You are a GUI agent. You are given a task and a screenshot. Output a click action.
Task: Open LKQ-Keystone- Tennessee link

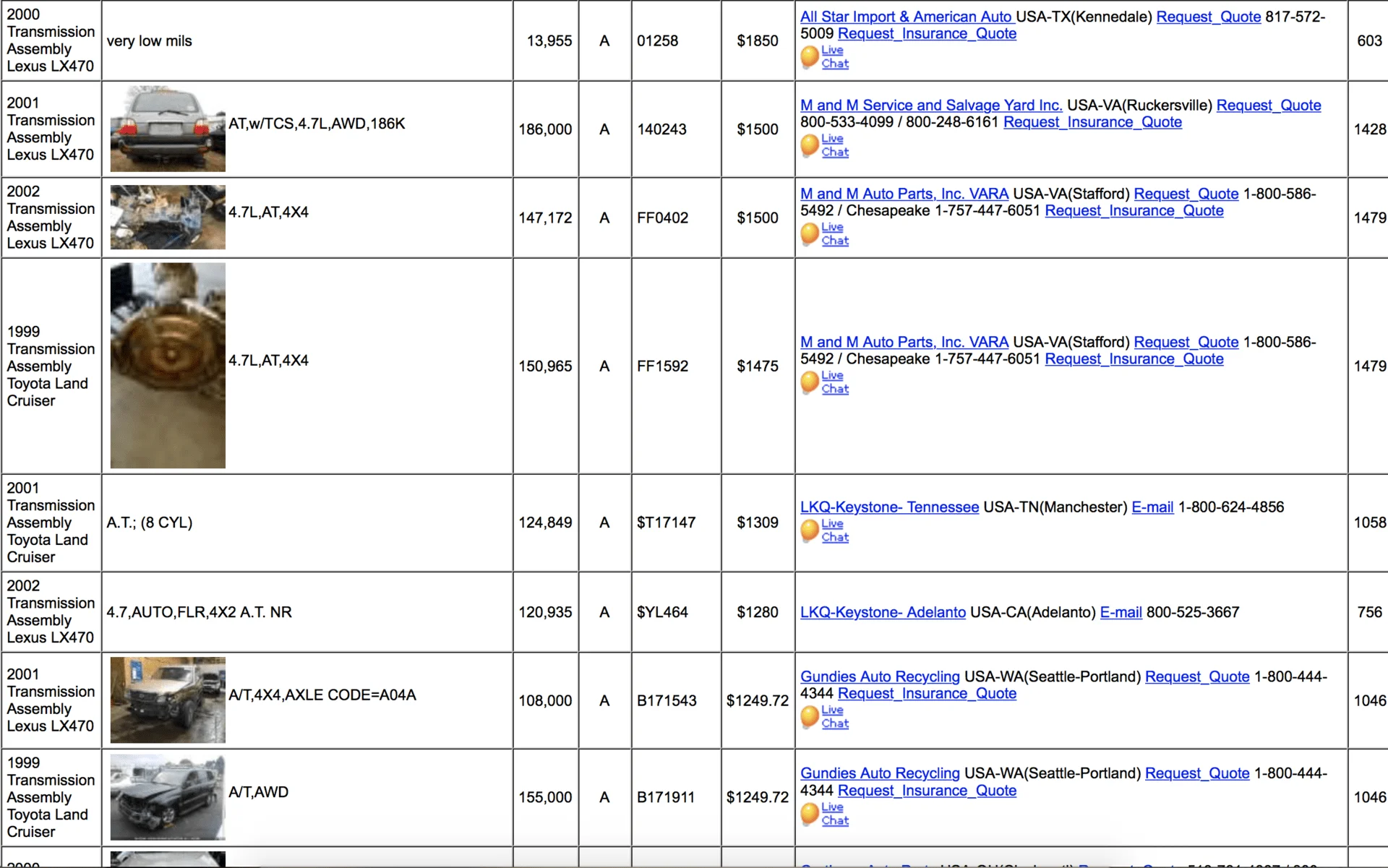890,507
